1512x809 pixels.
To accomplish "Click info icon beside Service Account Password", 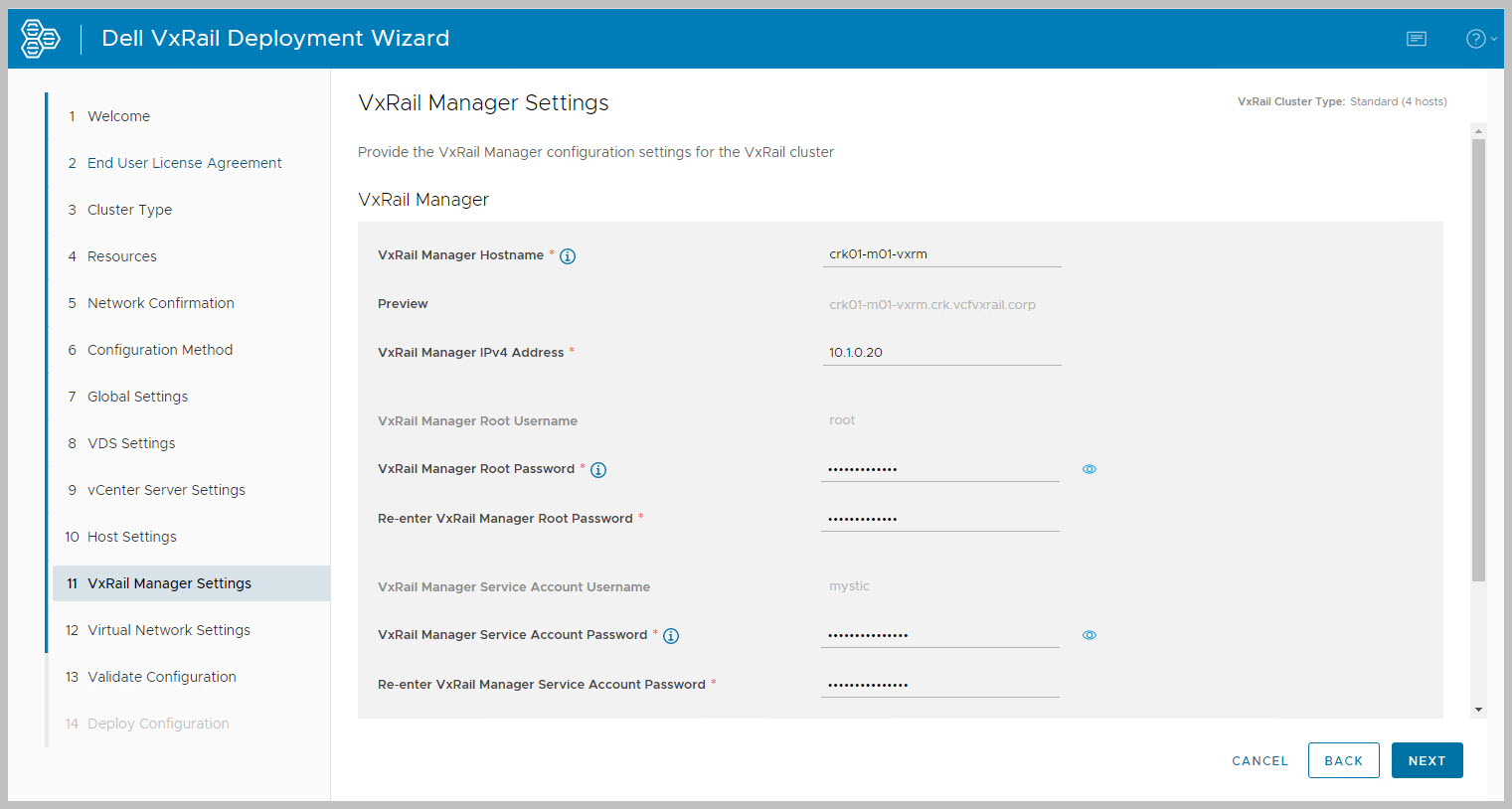I will tap(671, 636).
